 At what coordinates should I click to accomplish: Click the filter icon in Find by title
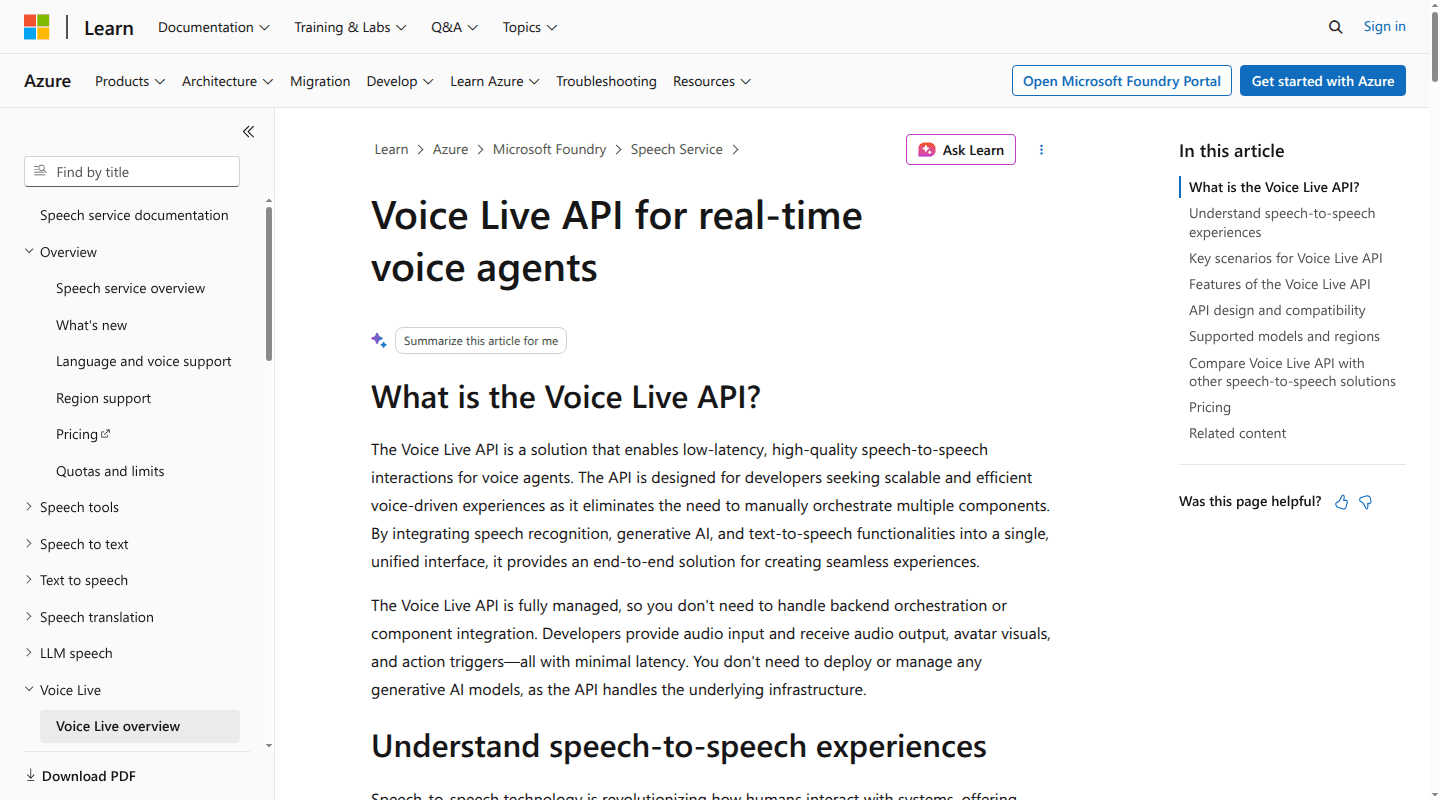40,171
